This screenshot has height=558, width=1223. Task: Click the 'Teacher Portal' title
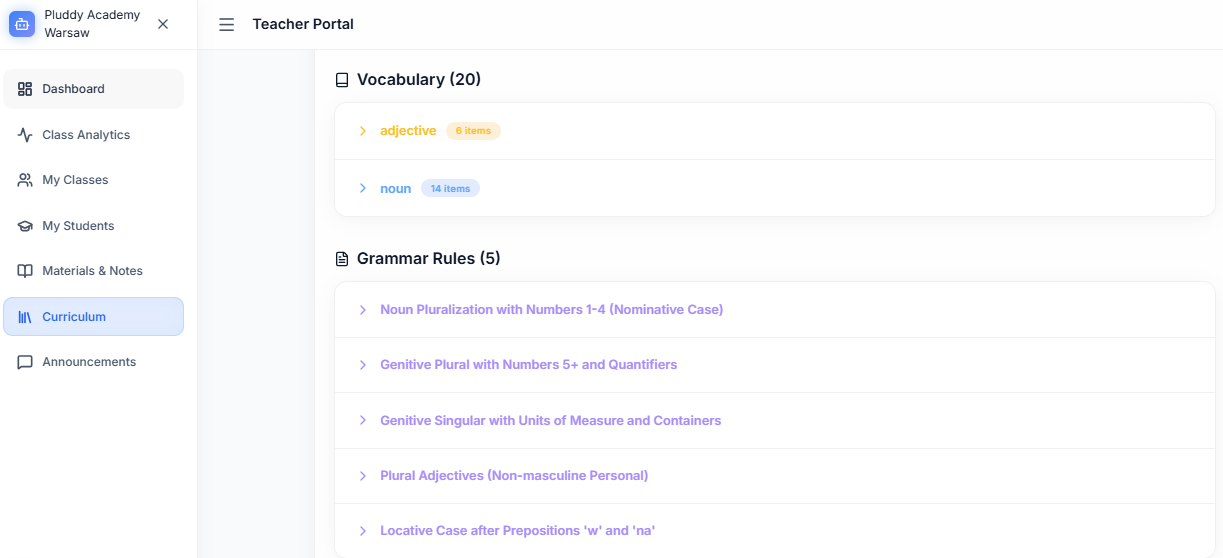coord(303,24)
